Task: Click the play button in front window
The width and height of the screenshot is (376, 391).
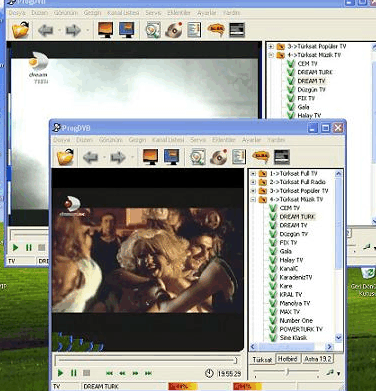Action: click(60, 373)
